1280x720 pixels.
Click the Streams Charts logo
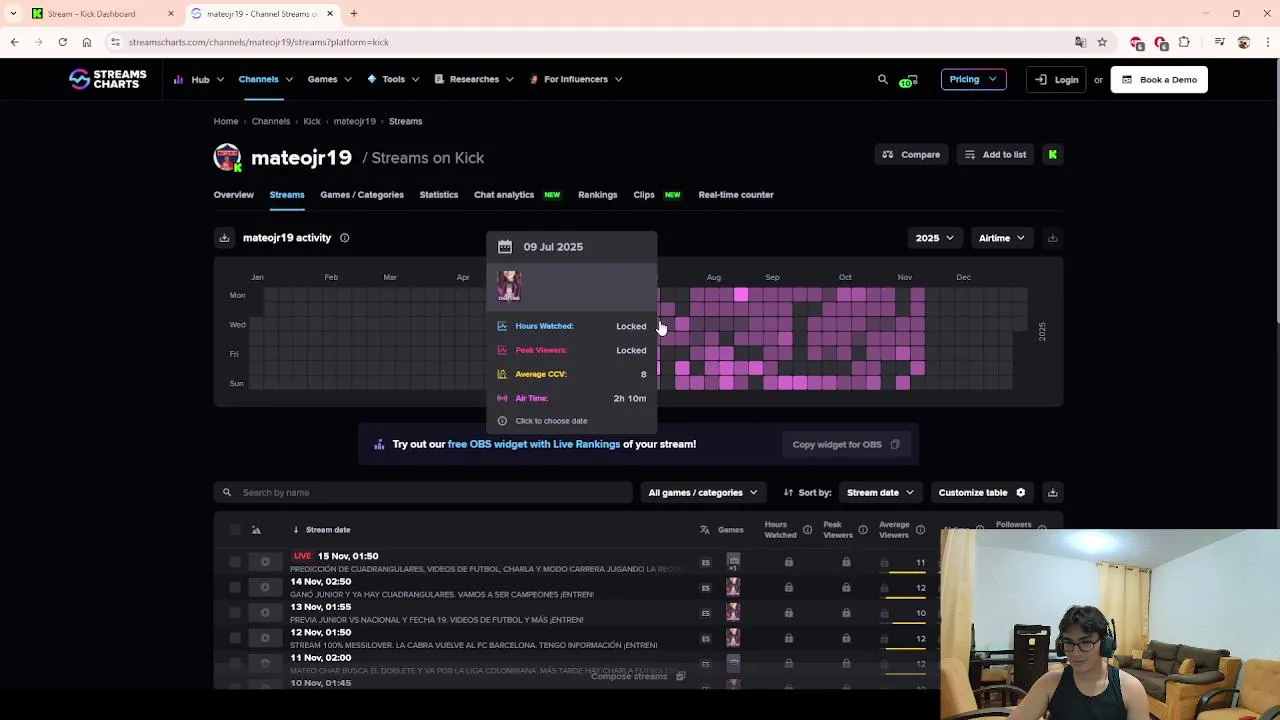(x=108, y=79)
